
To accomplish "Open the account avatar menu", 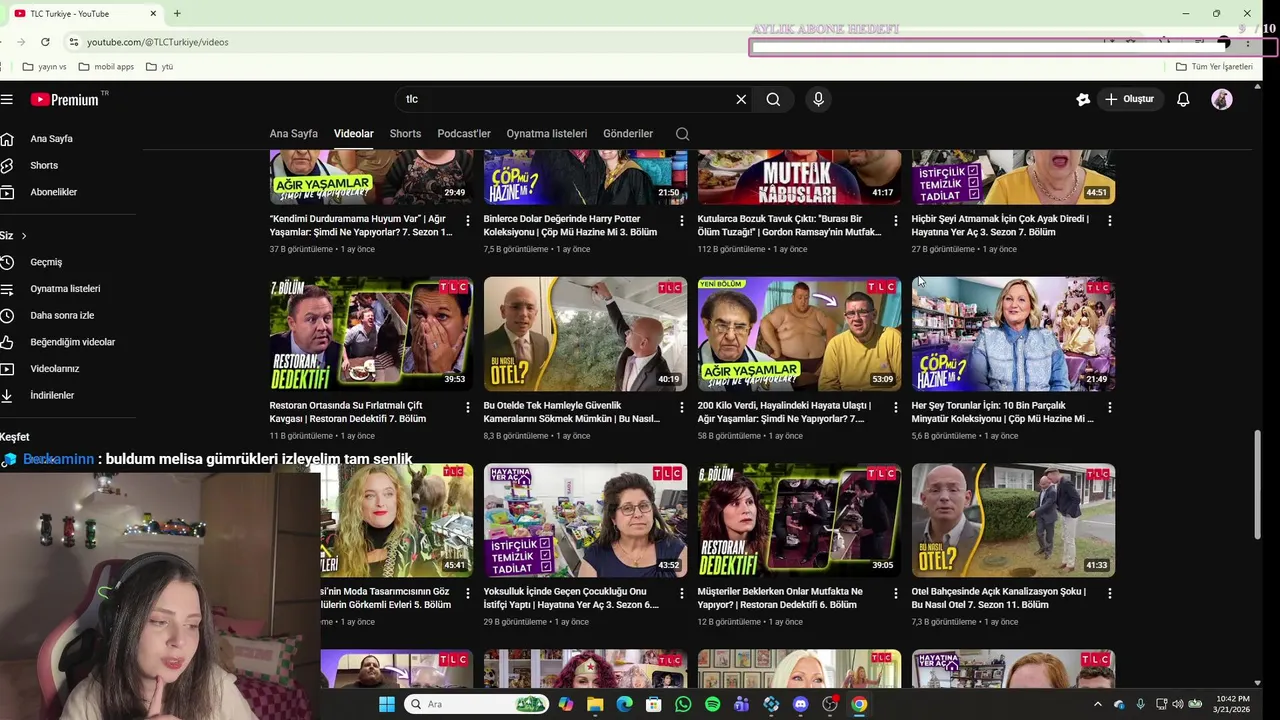I will click(x=1221, y=99).
